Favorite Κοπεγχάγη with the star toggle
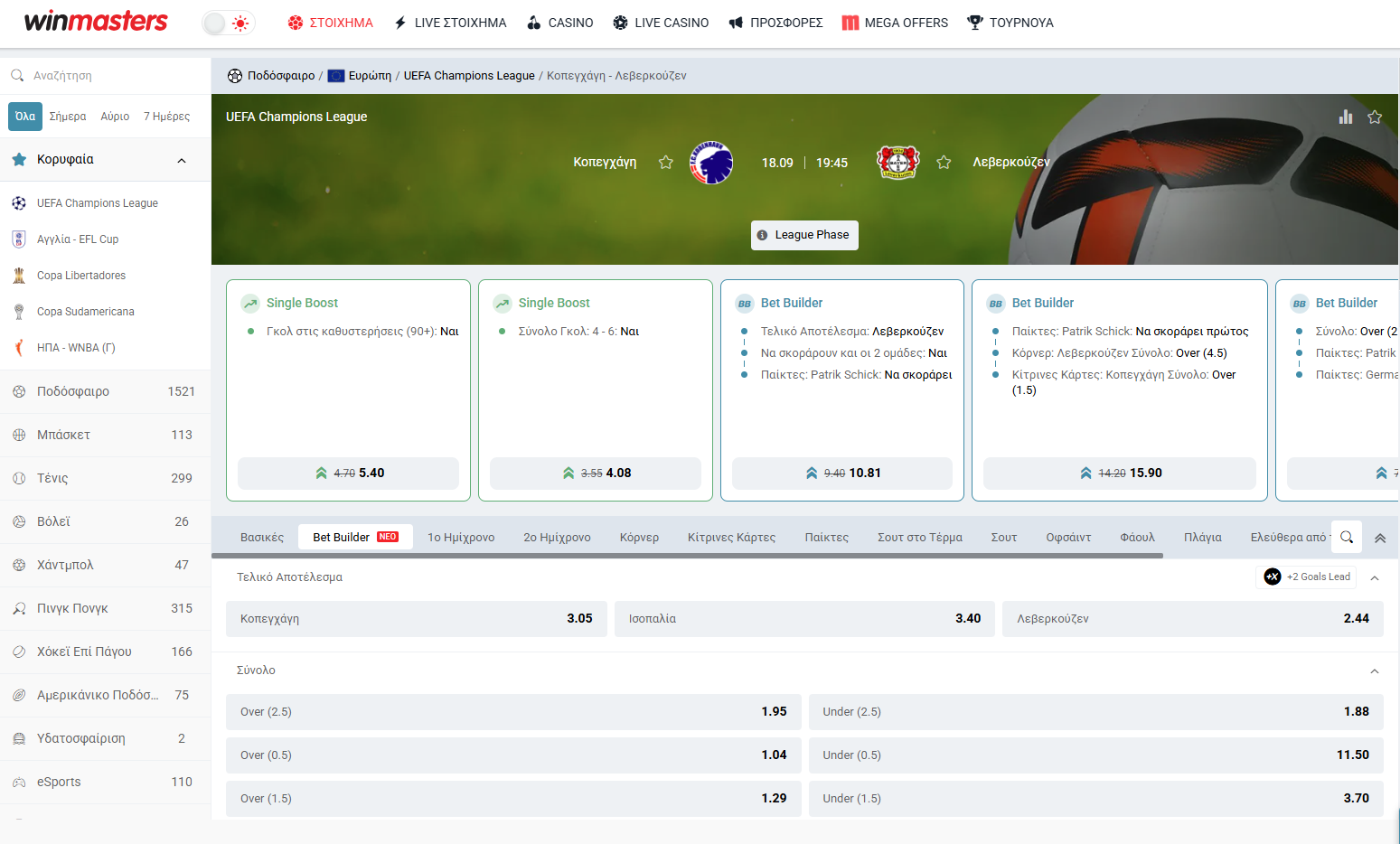The width and height of the screenshot is (1400, 844). pos(666,163)
